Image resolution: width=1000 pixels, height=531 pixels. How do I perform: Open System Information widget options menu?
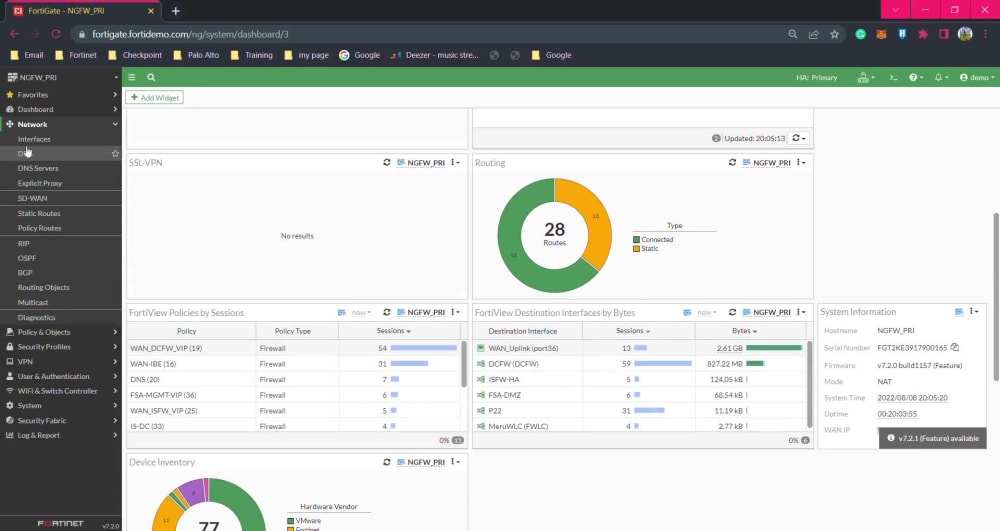[974, 312]
